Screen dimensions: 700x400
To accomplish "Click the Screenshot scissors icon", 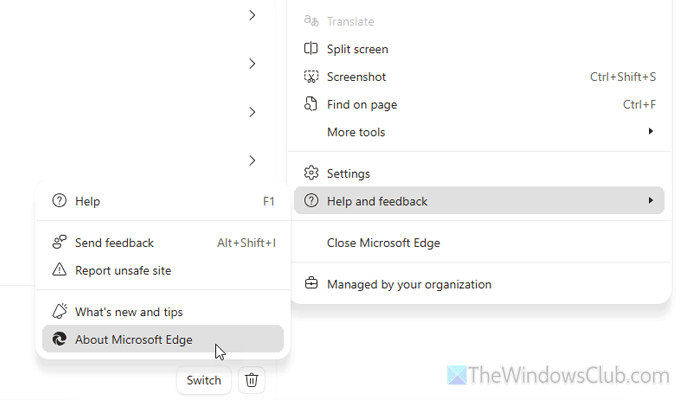I will click(x=311, y=77).
